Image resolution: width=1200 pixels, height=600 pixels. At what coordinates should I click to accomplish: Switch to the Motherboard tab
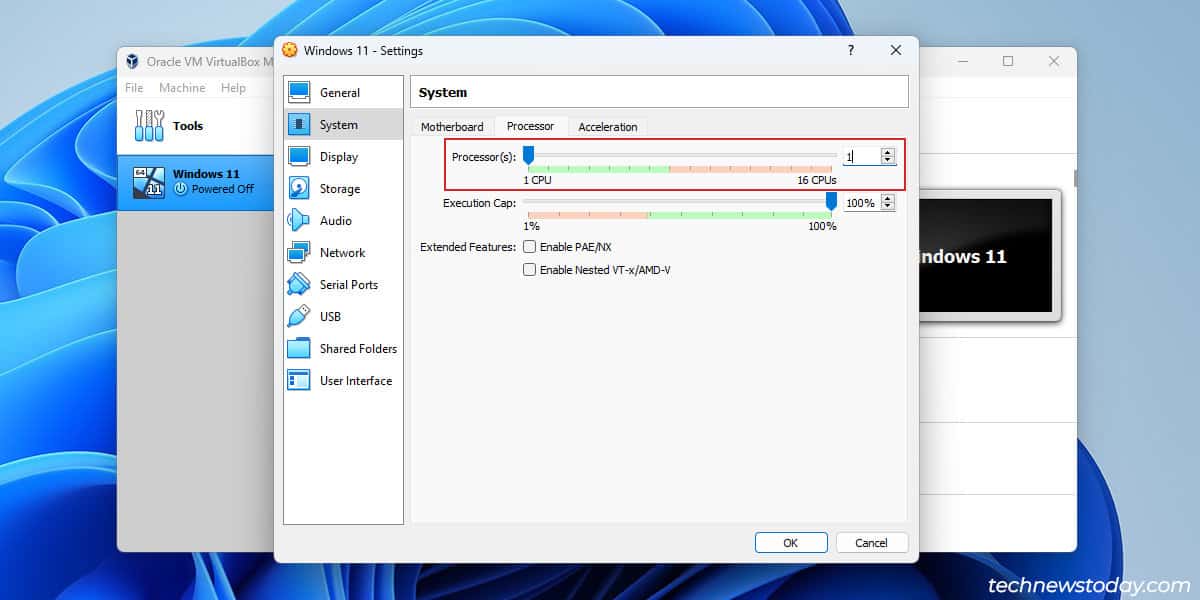(x=452, y=127)
